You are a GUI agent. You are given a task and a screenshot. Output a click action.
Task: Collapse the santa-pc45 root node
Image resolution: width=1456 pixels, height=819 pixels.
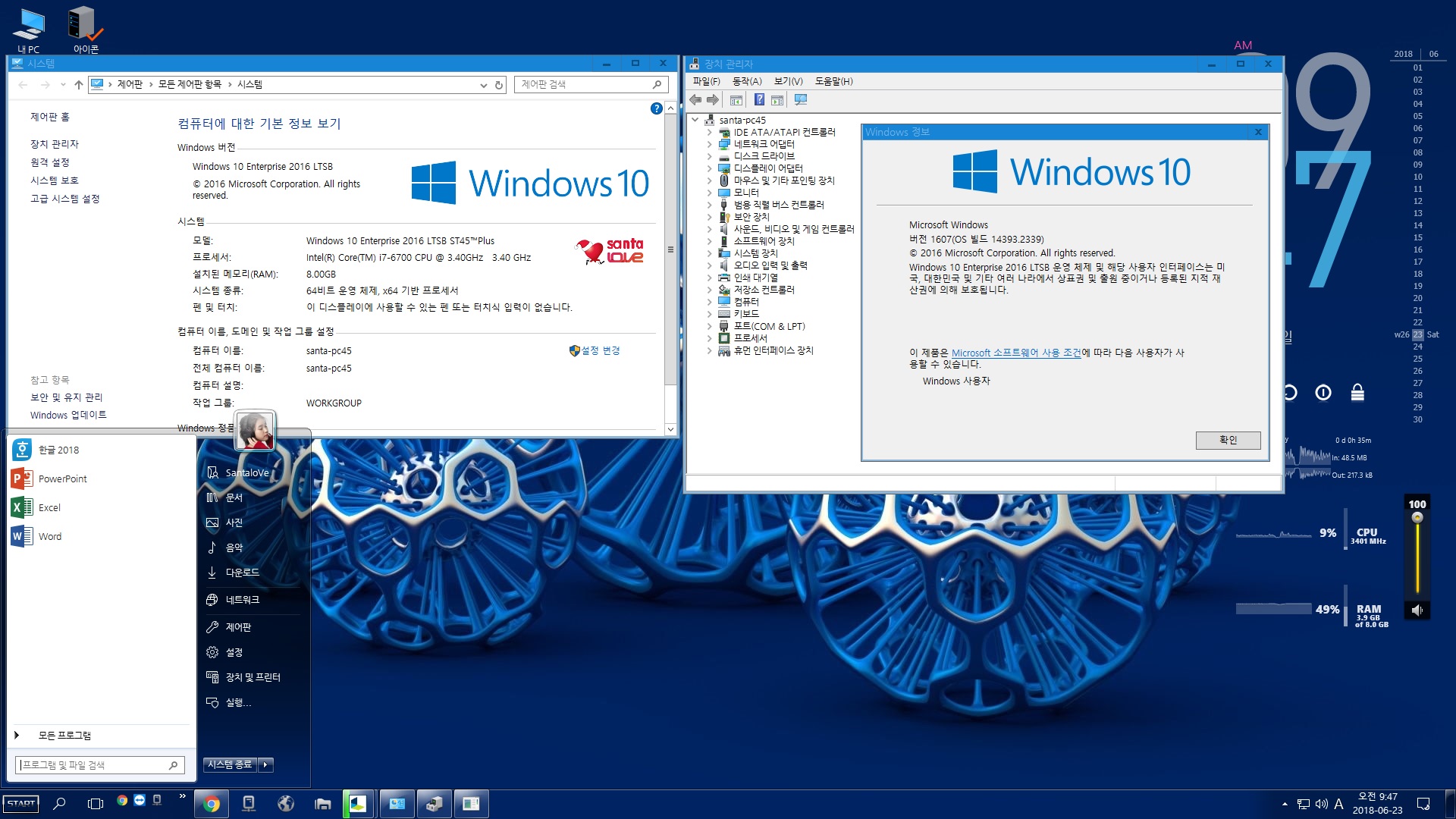[x=695, y=120]
